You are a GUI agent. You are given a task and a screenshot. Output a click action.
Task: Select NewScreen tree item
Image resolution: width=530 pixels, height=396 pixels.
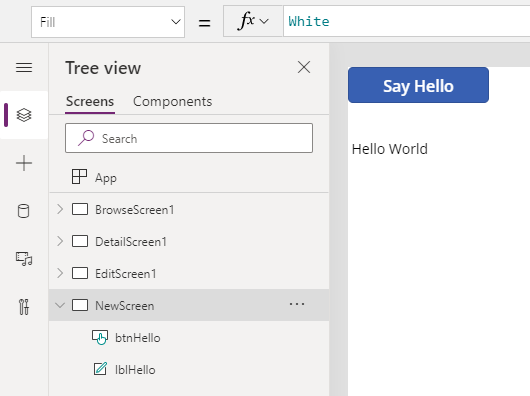click(x=189, y=305)
